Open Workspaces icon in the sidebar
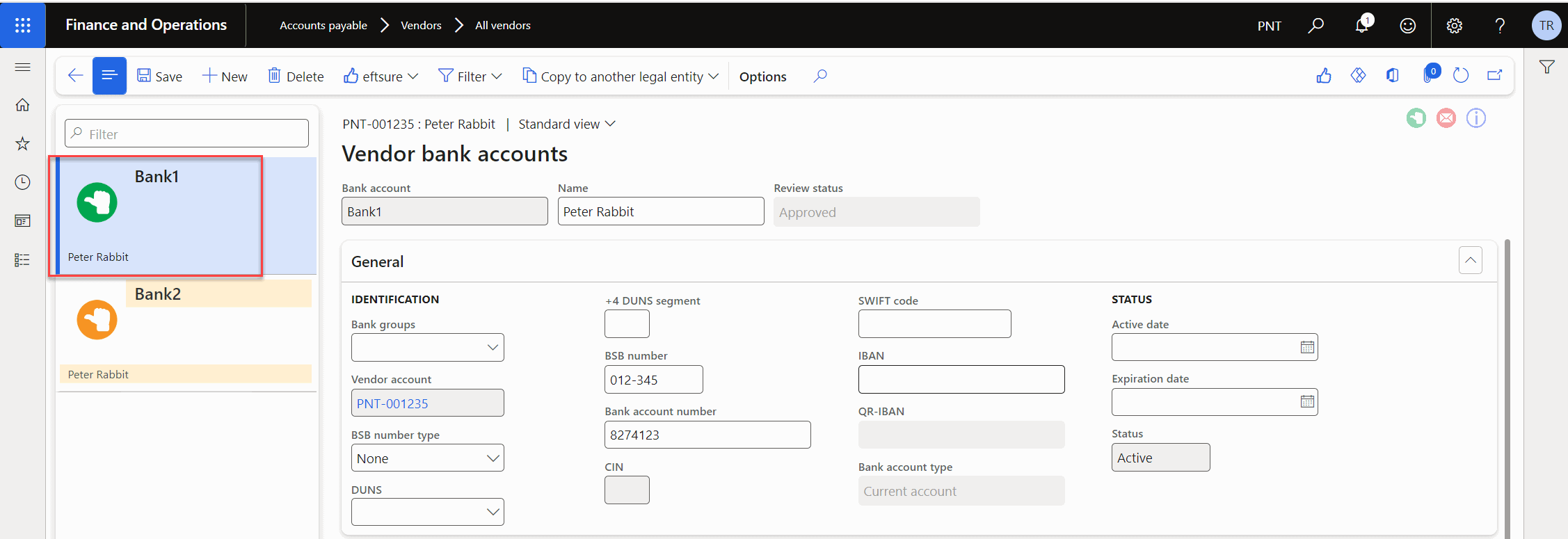This screenshot has height=539, width=1568. pyautogui.click(x=22, y=221)
